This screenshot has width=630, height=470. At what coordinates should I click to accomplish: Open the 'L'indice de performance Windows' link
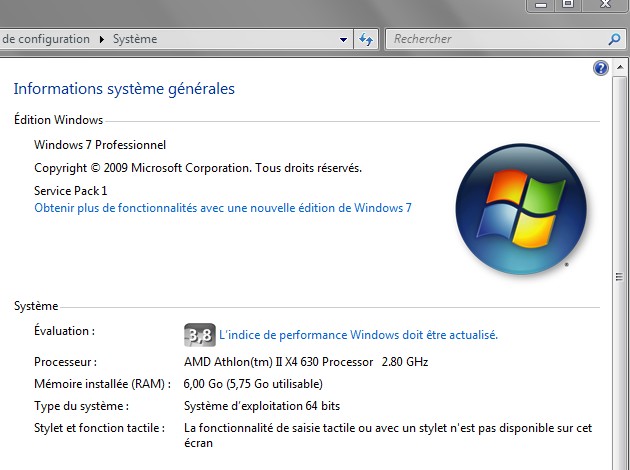(x=358, y=335)
